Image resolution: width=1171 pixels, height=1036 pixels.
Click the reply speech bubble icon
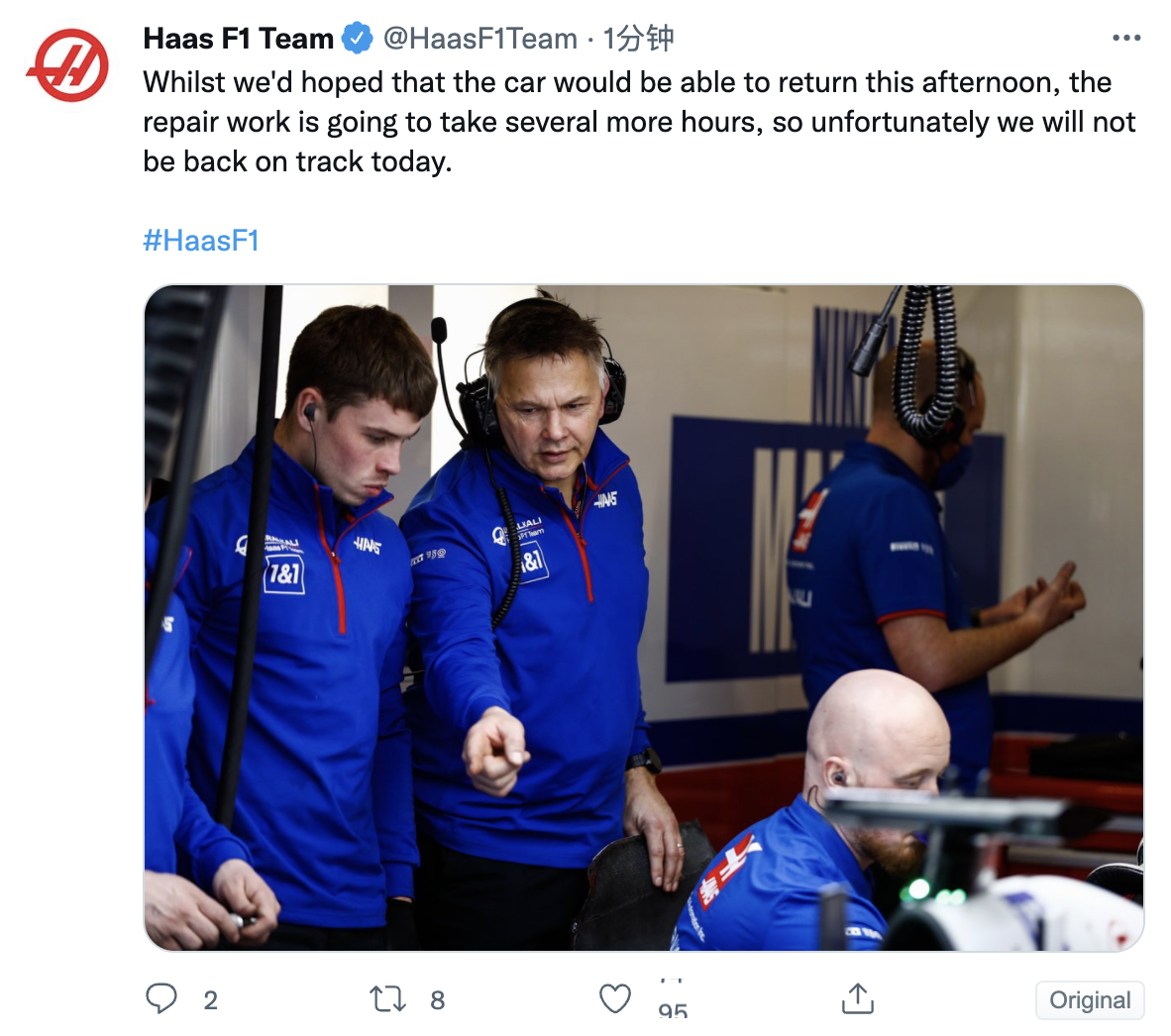[161, 998]
